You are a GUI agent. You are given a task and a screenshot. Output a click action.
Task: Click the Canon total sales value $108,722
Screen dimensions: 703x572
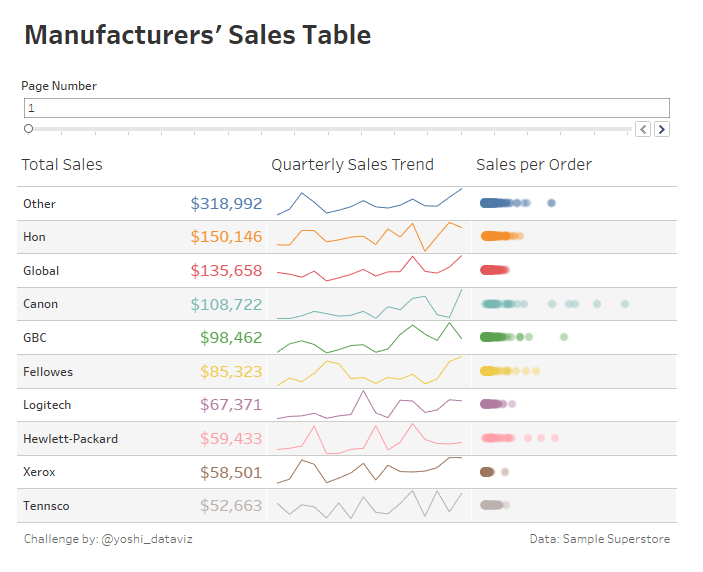226,304
